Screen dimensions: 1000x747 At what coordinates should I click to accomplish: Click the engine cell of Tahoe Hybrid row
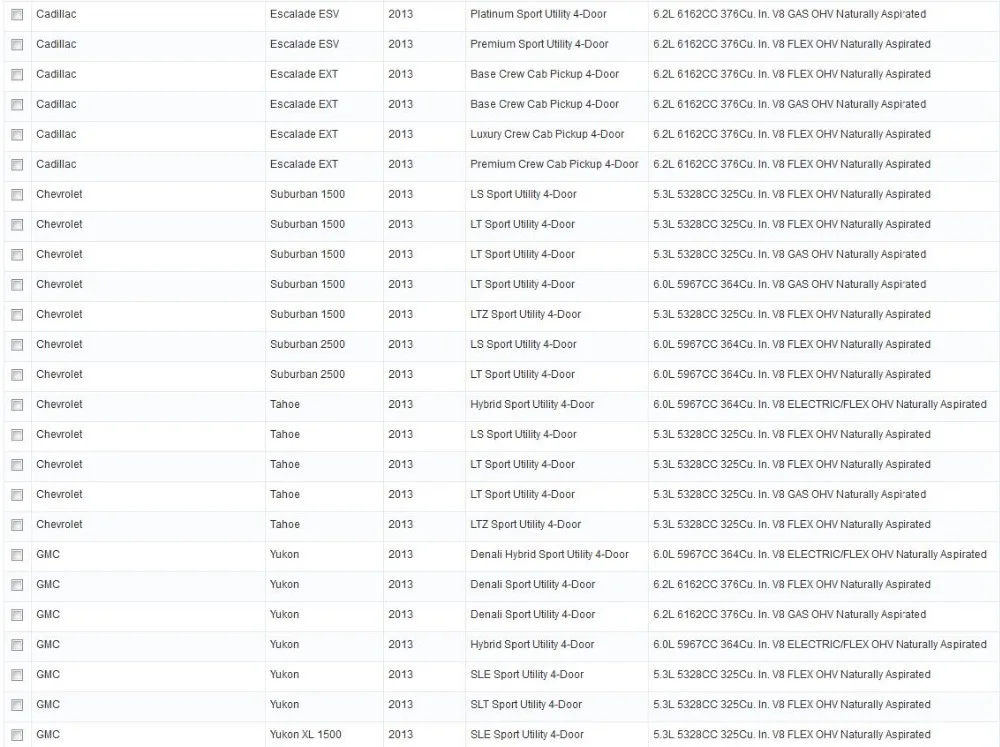[820, 404]
